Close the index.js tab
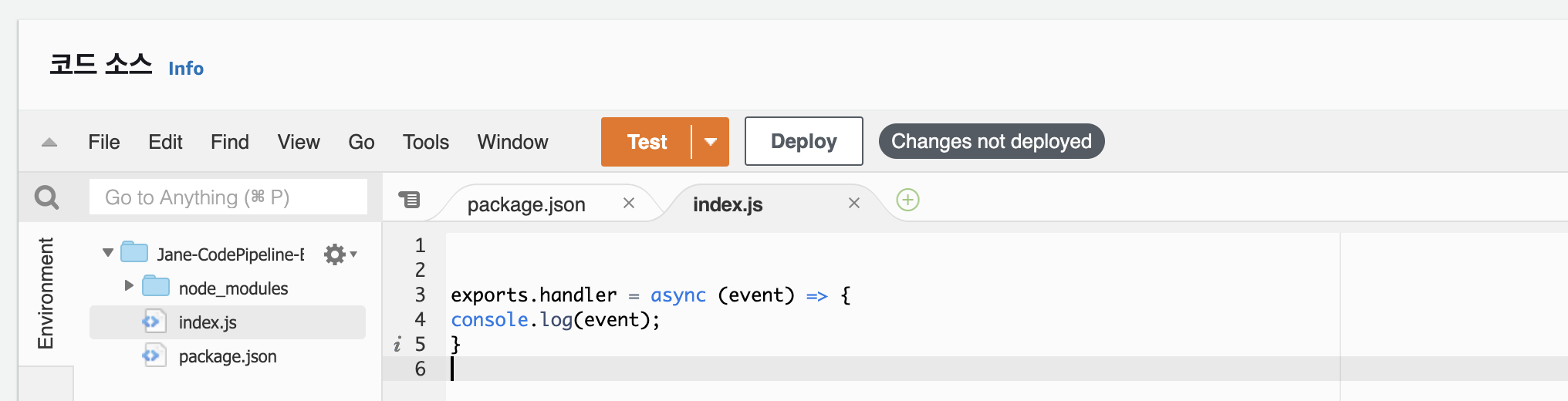The height and width of the screenshot is (401, 1568). pyautogui.click(x=853, y=203)
